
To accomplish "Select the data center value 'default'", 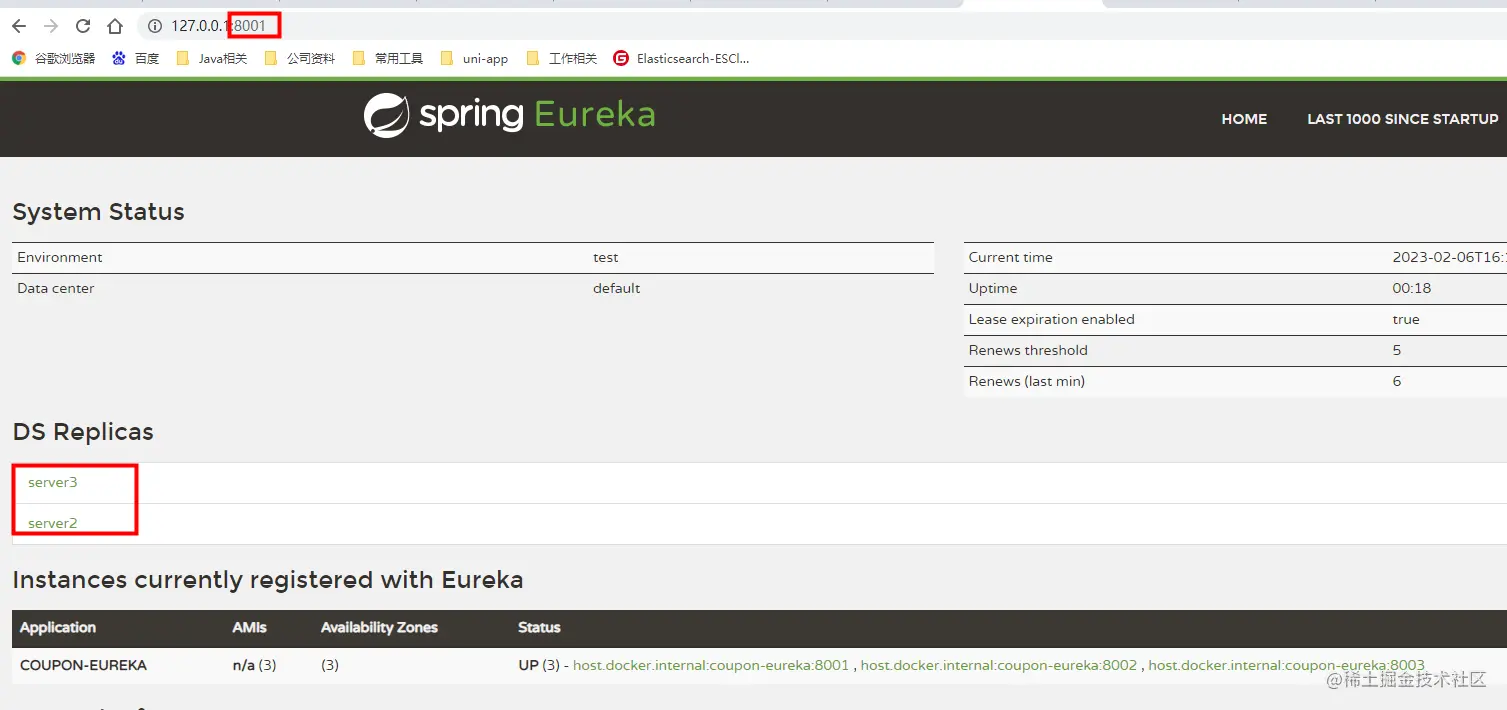I will pos(616,288).
